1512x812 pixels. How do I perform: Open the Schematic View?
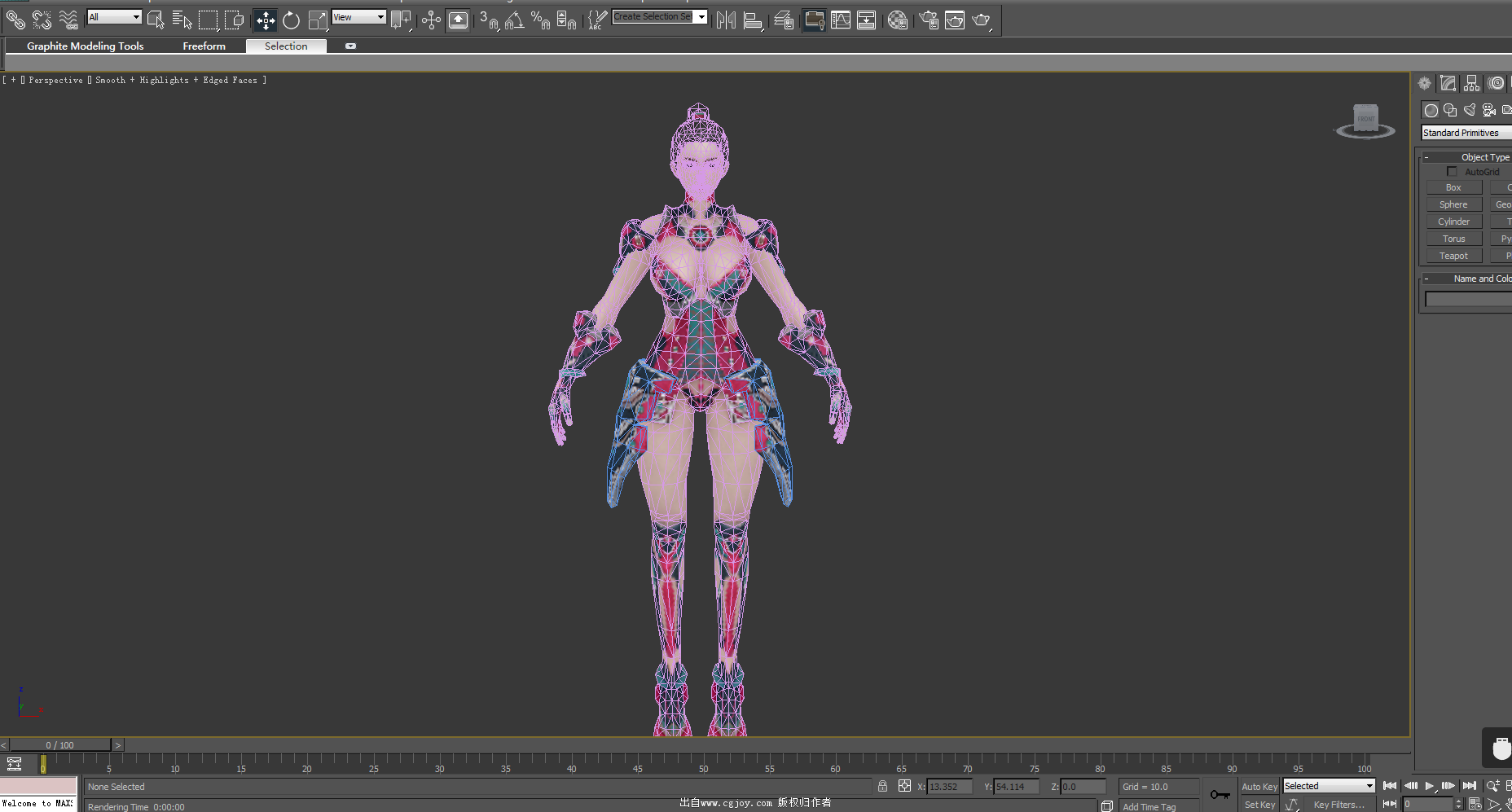click(x=867, y=20)
